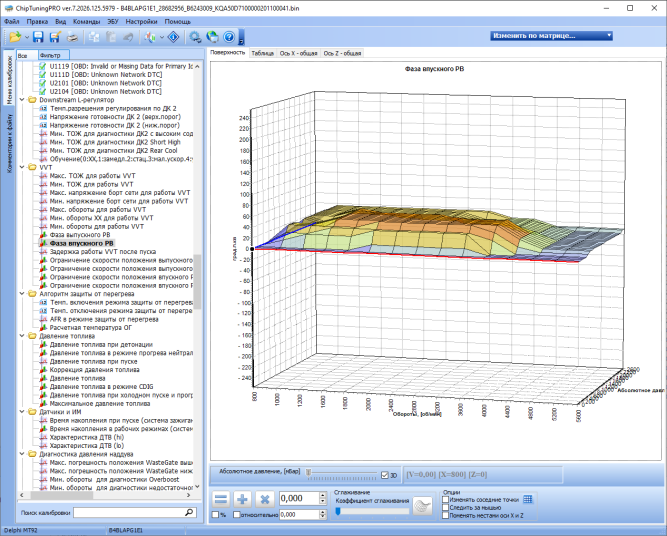Toggle the U1119 DTC checkbox

[43, 66]
